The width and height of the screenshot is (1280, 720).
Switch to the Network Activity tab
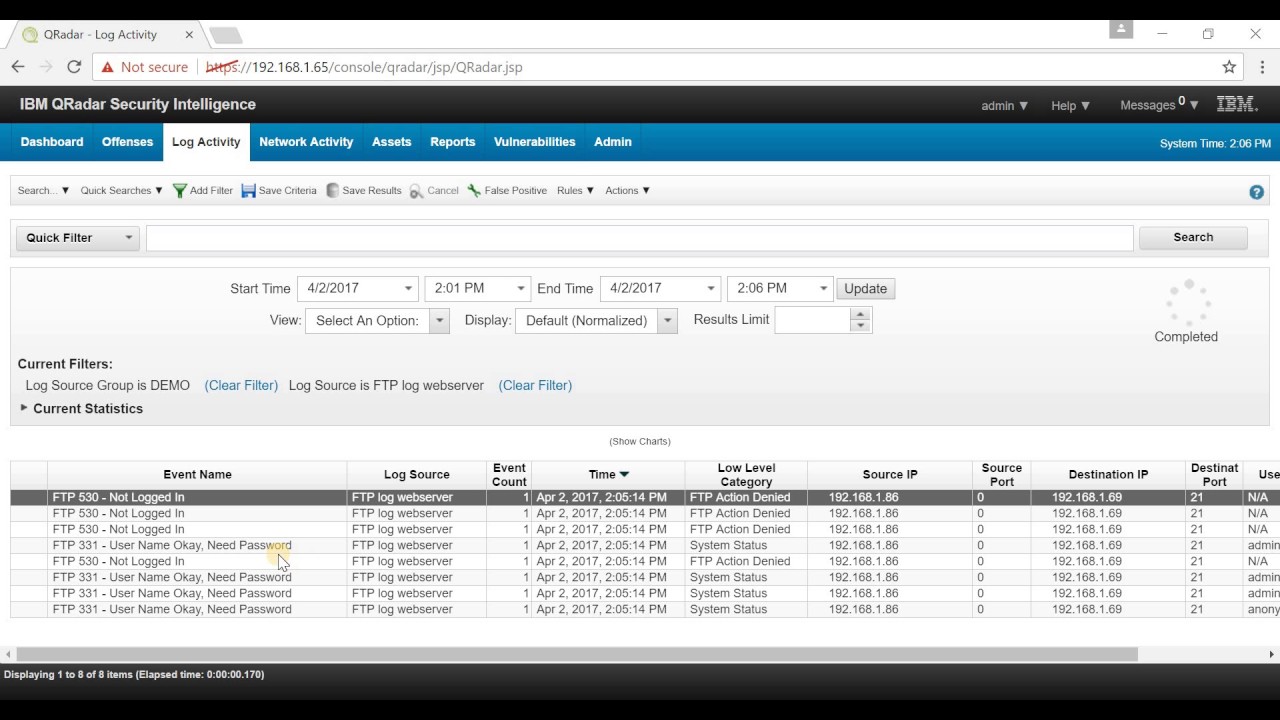[x=306, y=142]
